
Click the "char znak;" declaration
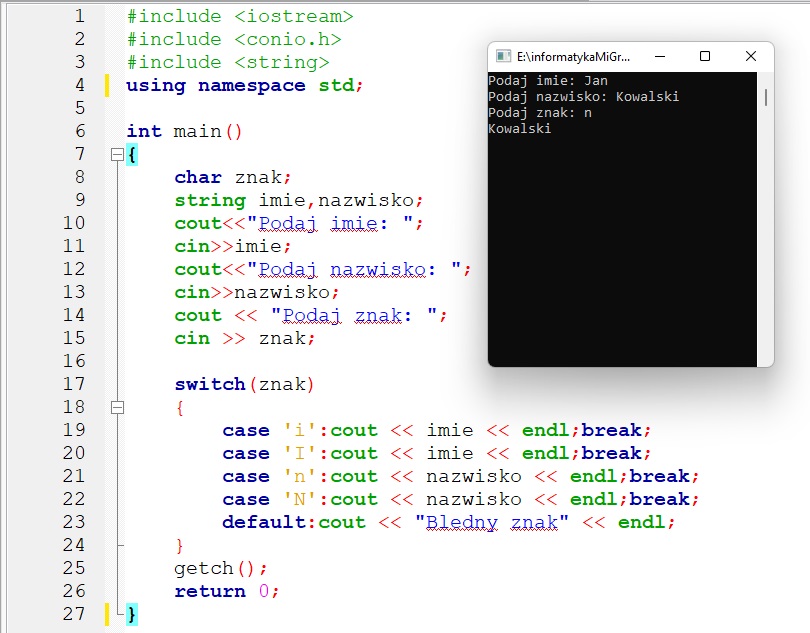[233, 177]
